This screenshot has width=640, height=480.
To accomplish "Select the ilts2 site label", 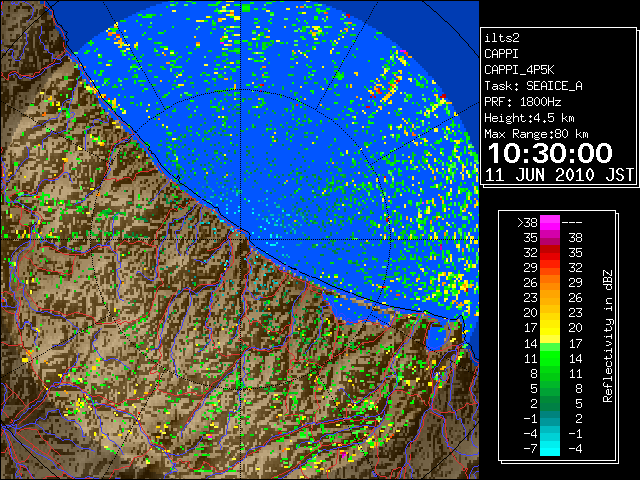I will coord(502,38).
